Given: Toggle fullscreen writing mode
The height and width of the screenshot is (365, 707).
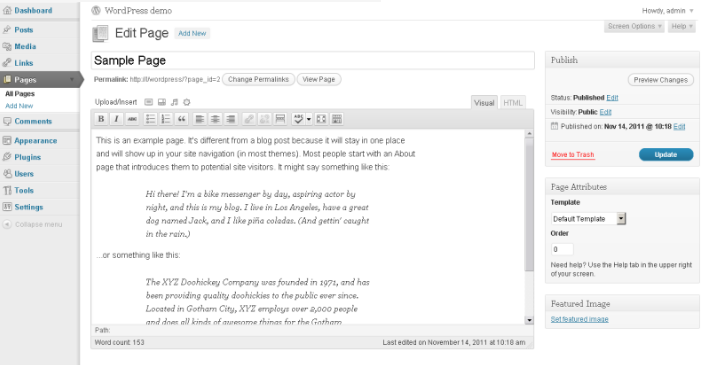Looking at the screenshot, I should (321, 119).
